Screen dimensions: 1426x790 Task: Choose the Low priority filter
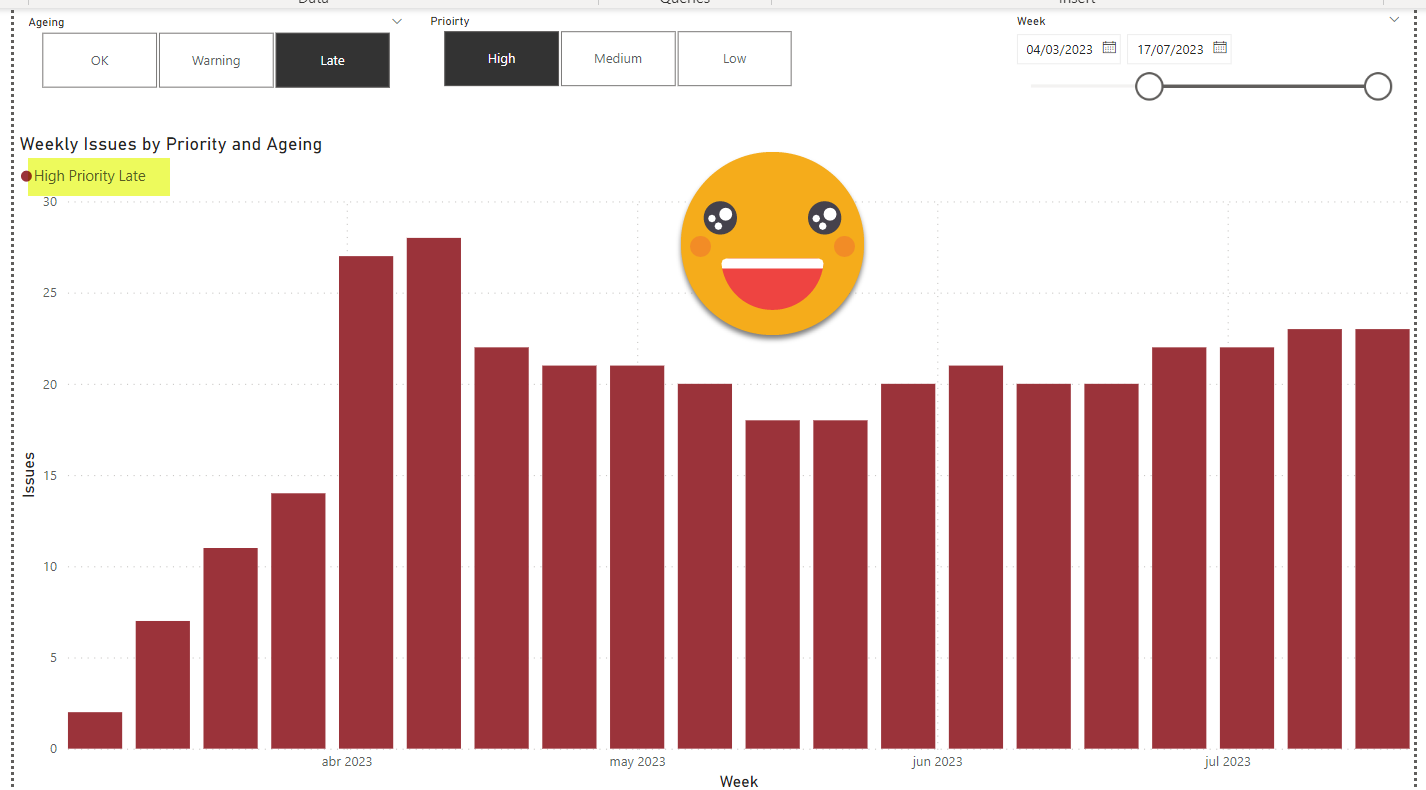[734, 59]
